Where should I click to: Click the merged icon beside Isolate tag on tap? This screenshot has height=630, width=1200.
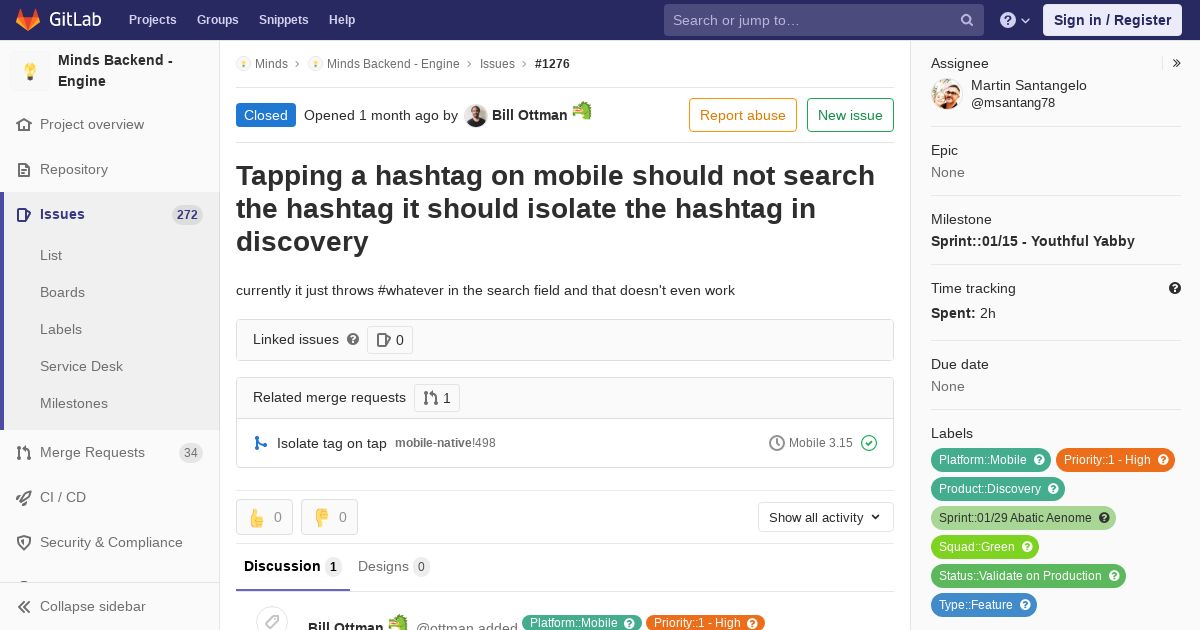[x=261, y=443]
